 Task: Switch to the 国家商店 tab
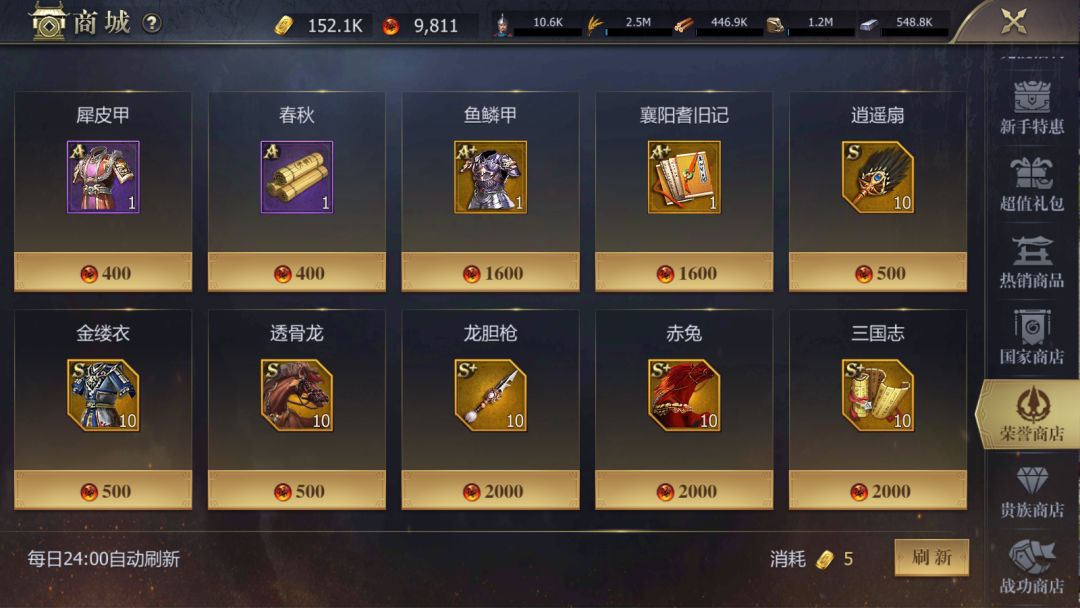click(x=1031, y=337)
